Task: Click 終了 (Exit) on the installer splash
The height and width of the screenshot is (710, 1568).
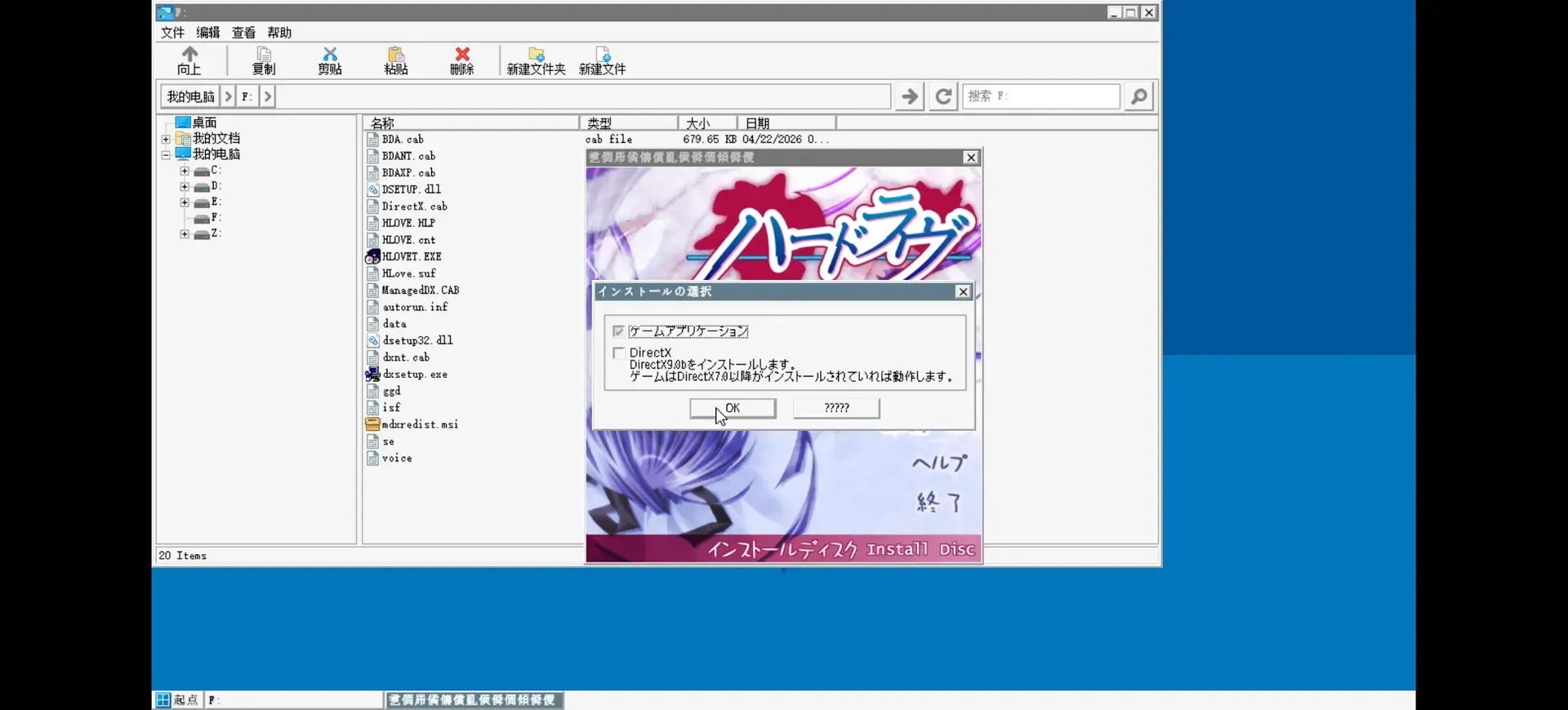Action: point(939,502)
